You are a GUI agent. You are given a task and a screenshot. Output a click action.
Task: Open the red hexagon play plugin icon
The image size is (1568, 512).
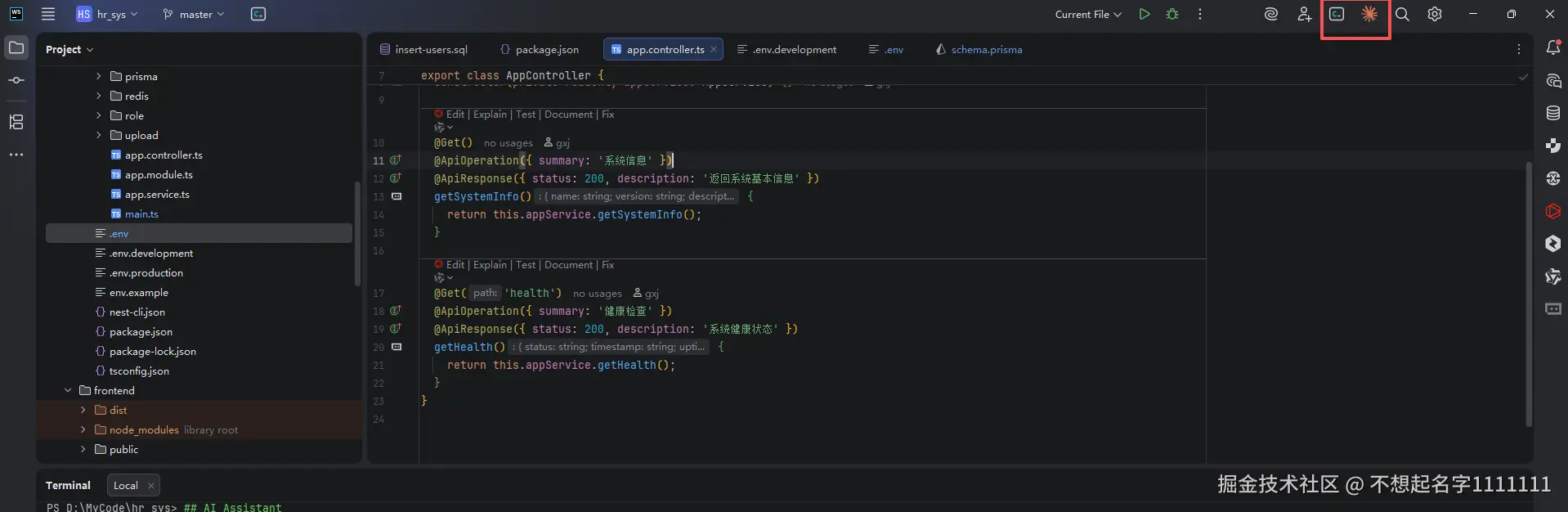tap(1553, 211)
